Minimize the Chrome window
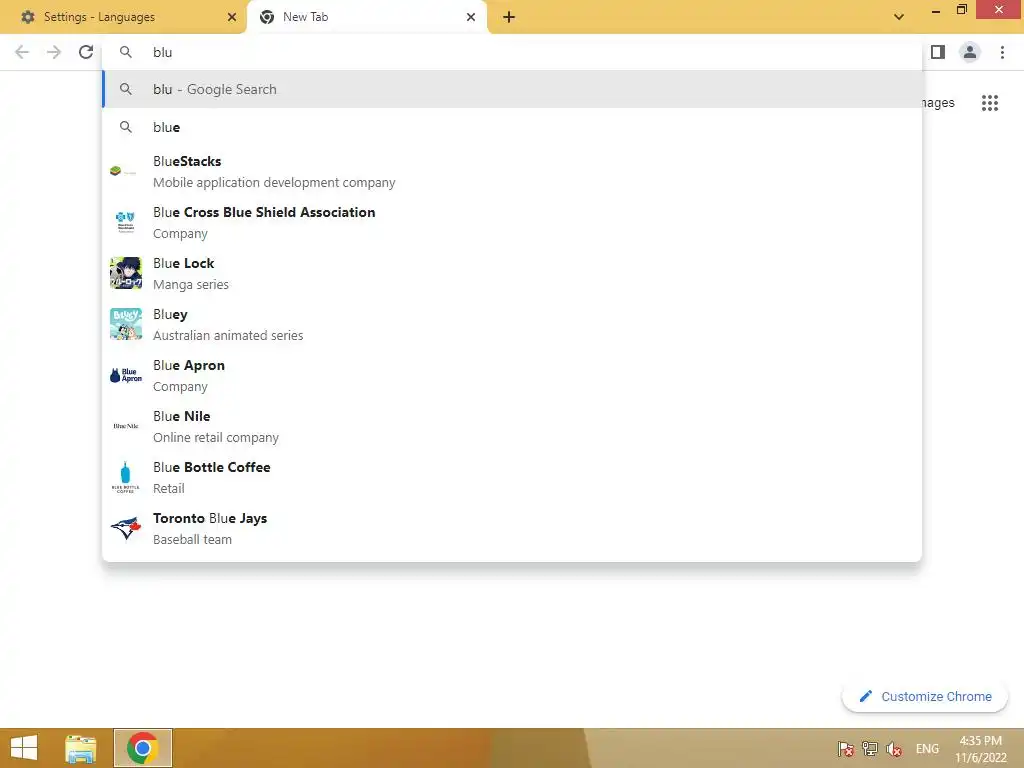1024x768 pixels. point(936,11)
